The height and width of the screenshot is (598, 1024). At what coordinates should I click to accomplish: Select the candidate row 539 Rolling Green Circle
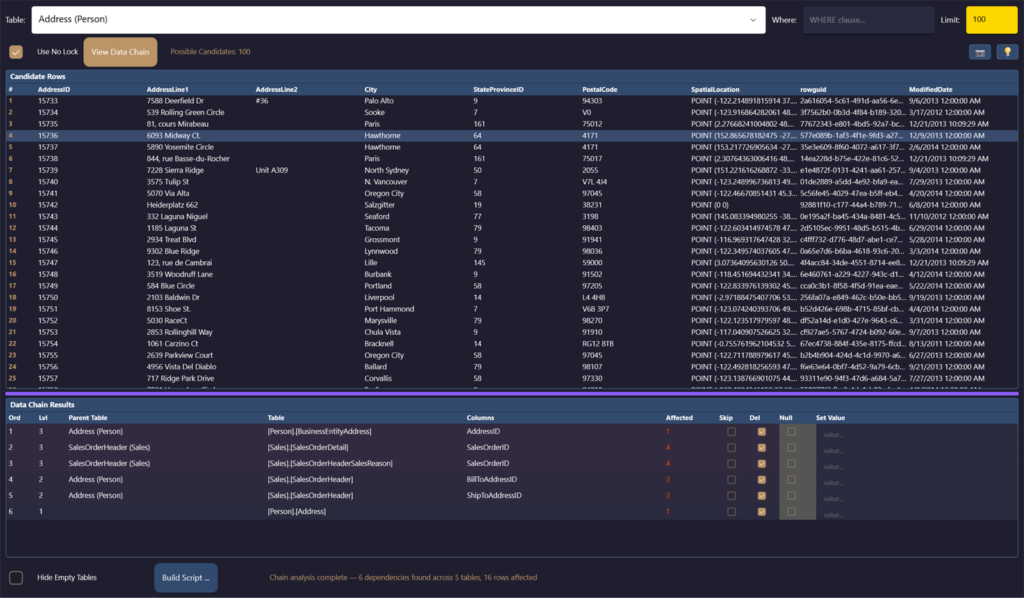point(512,112)
